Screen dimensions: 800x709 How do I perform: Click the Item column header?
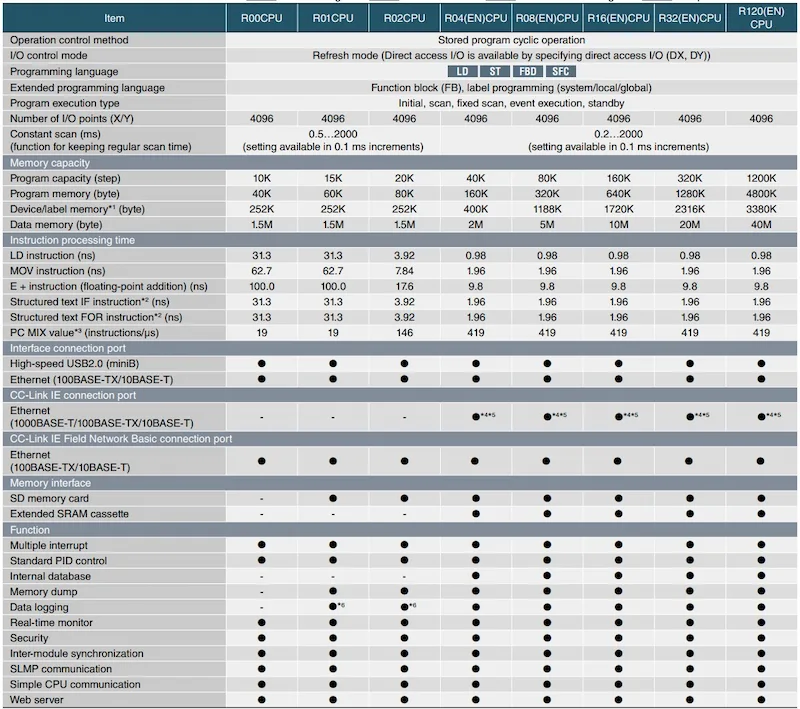coord(114,18)
